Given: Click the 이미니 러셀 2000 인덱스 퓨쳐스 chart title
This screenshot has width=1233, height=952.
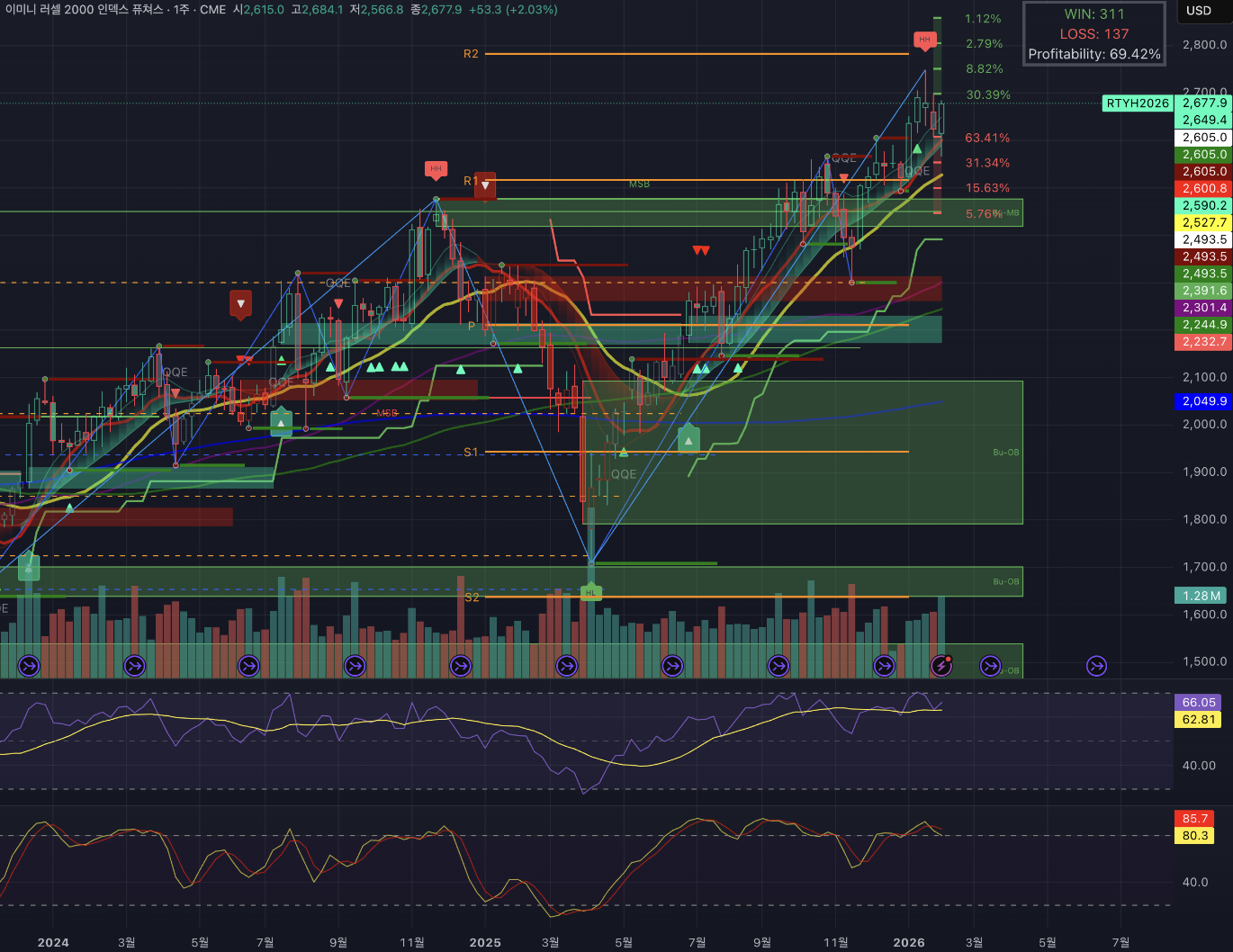Looking at the screenshot, I should click(x=85, y=10).
